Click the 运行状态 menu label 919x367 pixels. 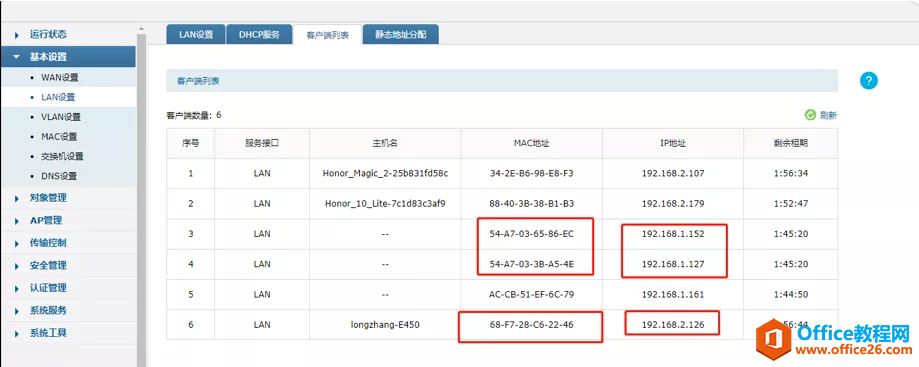(x=48, y=35)
